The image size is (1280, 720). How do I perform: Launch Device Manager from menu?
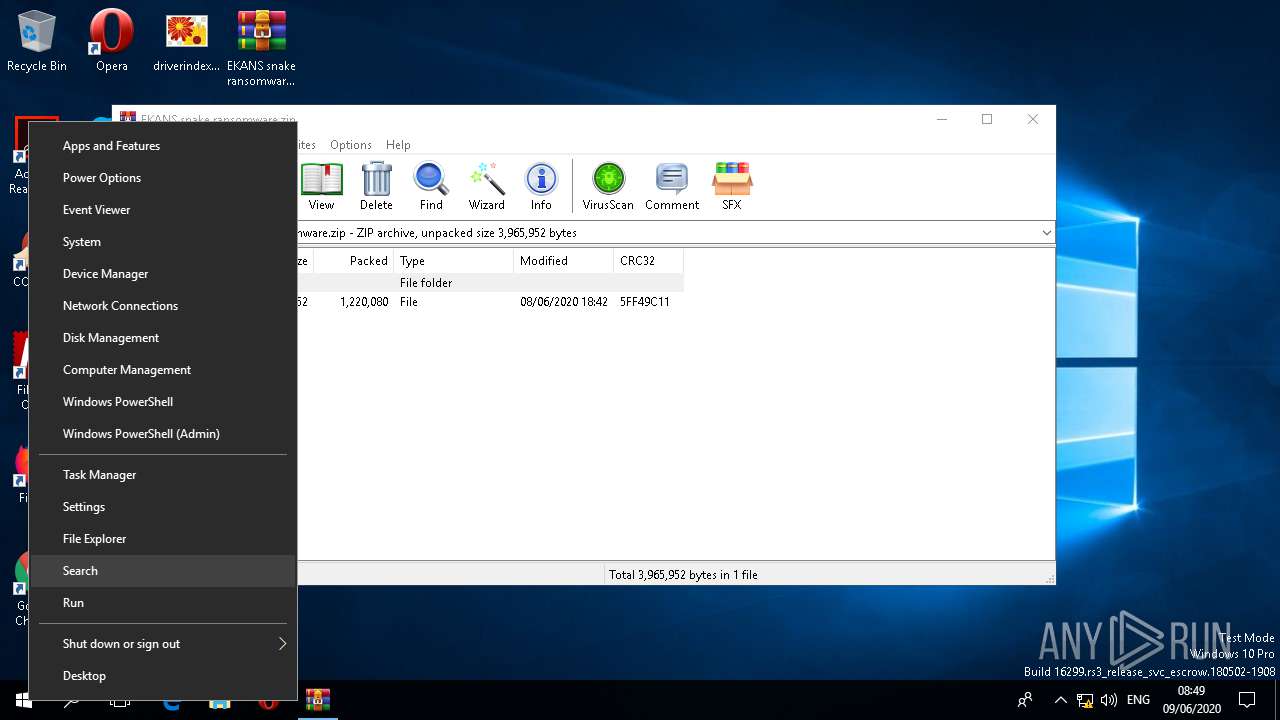(163, 274)
